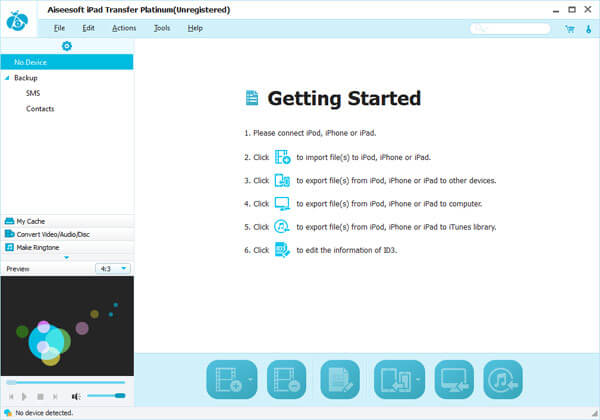Open the Make Ringtone tool
The height and width of the screenshot is (420, 600).
(x=67, y=247)
